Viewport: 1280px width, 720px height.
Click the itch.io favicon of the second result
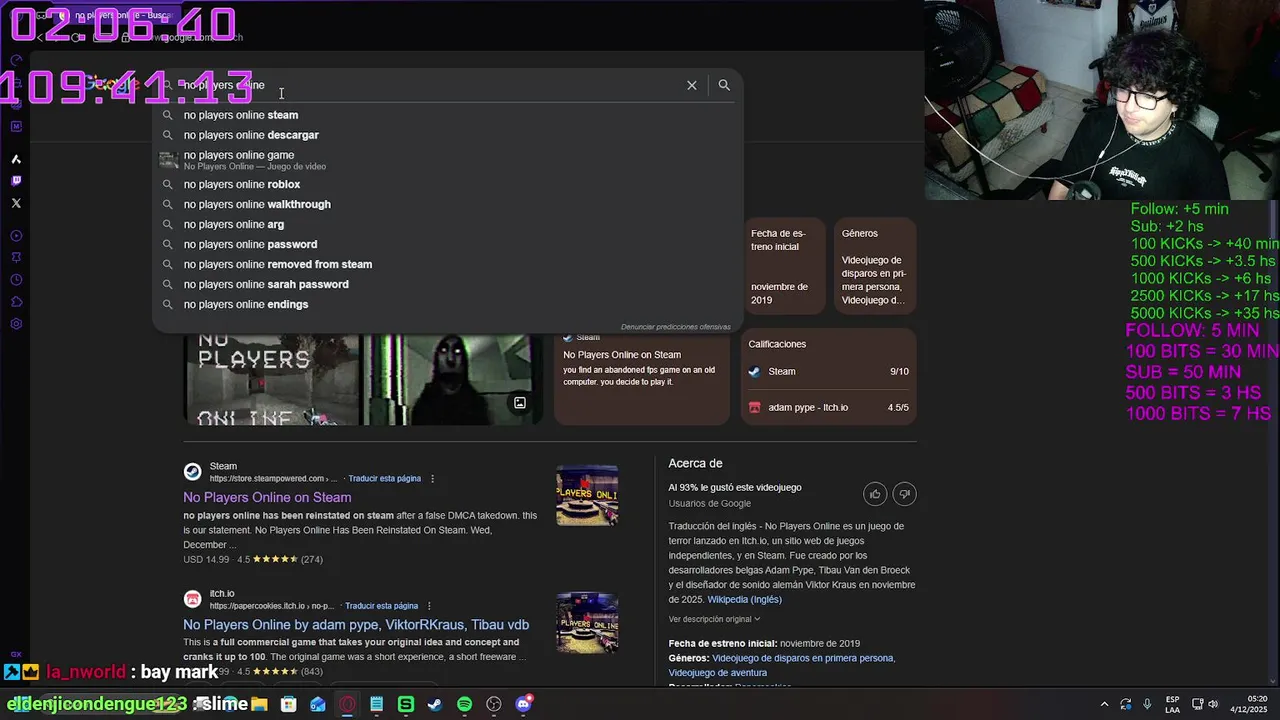click(x=192, y=598)
